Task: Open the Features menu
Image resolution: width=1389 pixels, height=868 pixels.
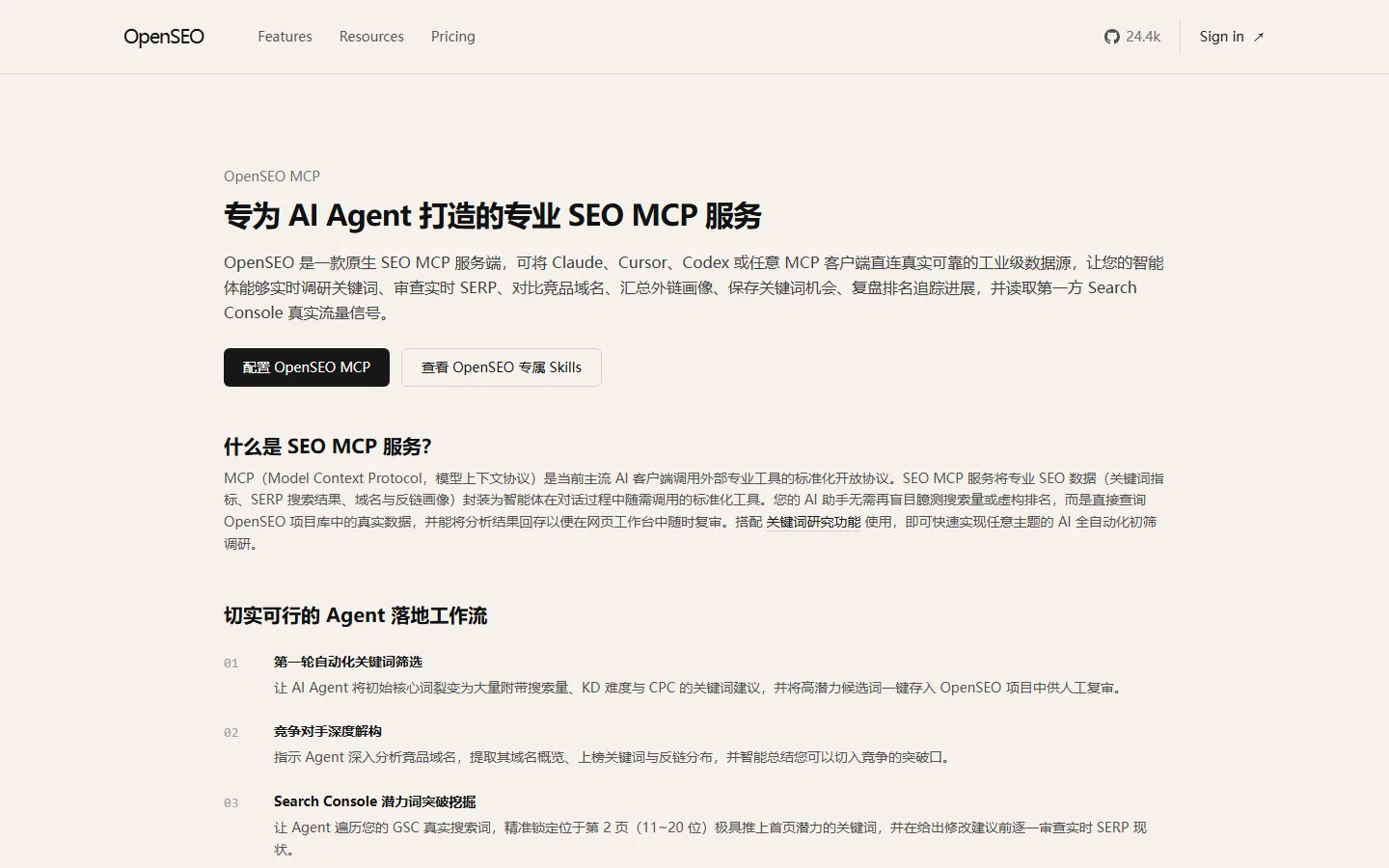Action: [285, 37]
